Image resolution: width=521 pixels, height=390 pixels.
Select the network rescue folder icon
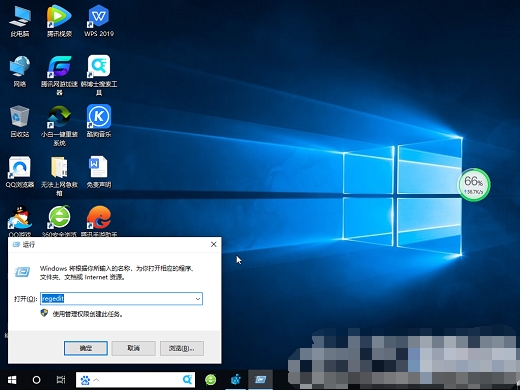click(x=59, y=176)
